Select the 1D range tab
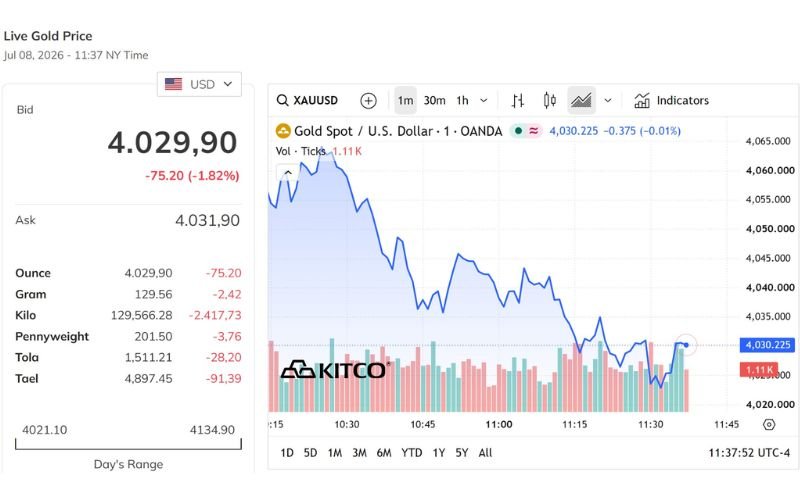Viewport: 800px width, 500px height. pyautogui.click(x=287, y=453)
